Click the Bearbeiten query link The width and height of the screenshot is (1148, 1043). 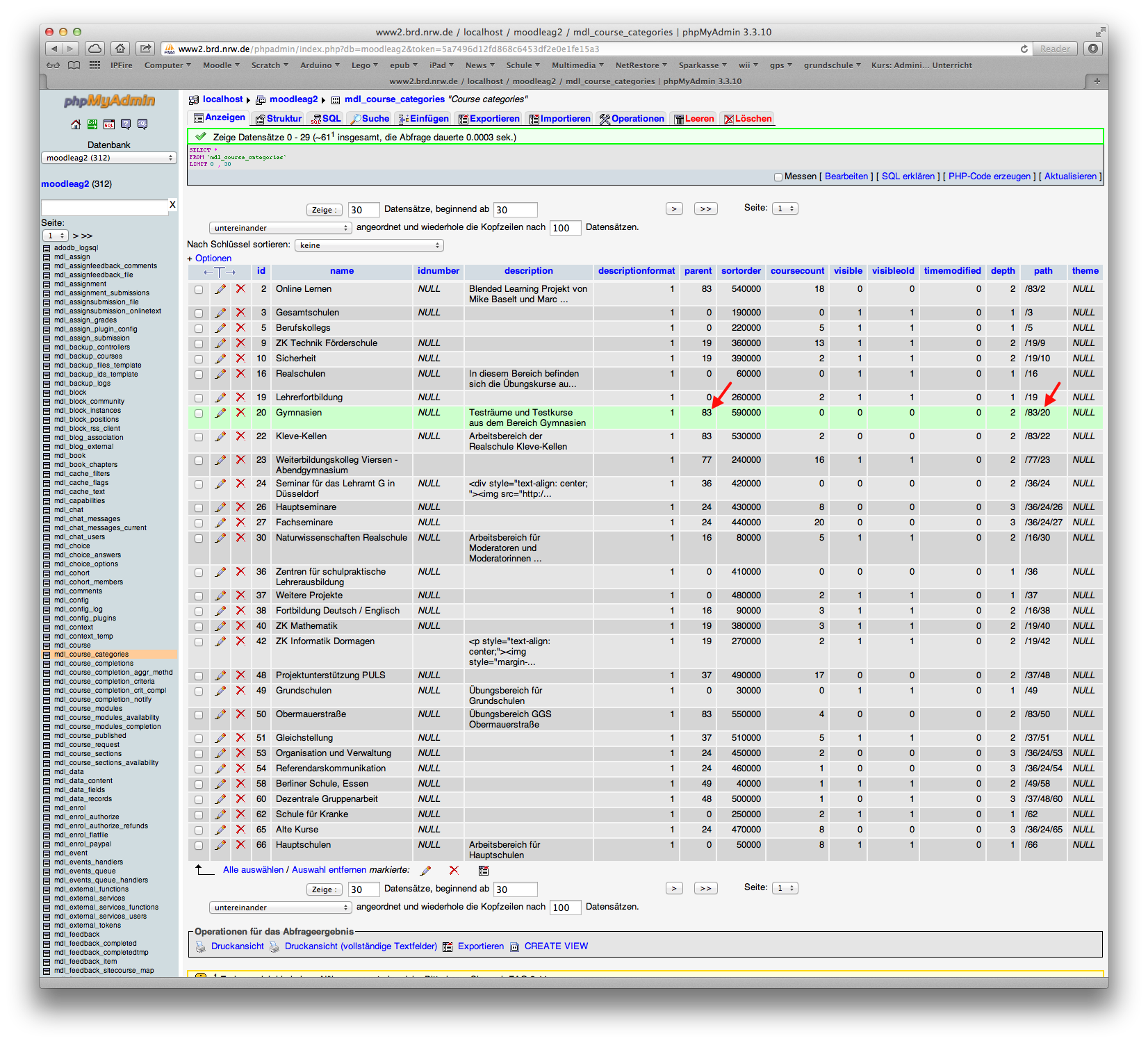[x=846, y=176]
